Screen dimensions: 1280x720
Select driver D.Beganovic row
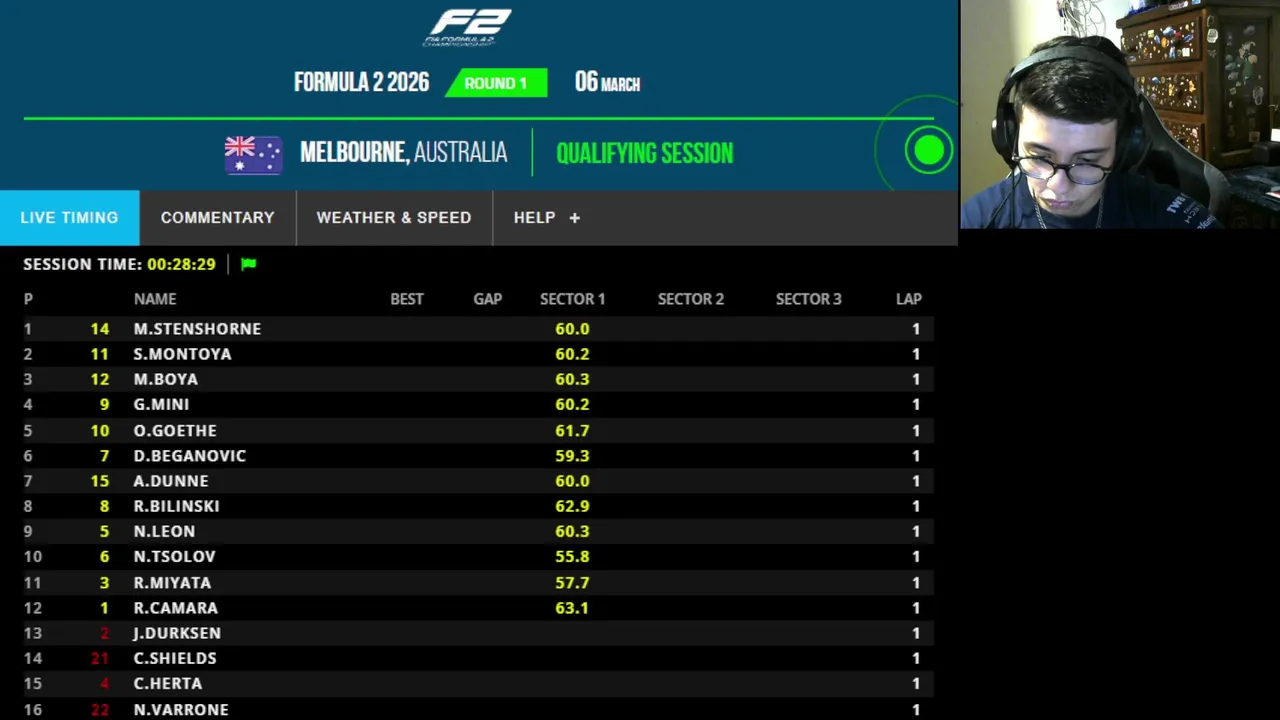point(478,455)
